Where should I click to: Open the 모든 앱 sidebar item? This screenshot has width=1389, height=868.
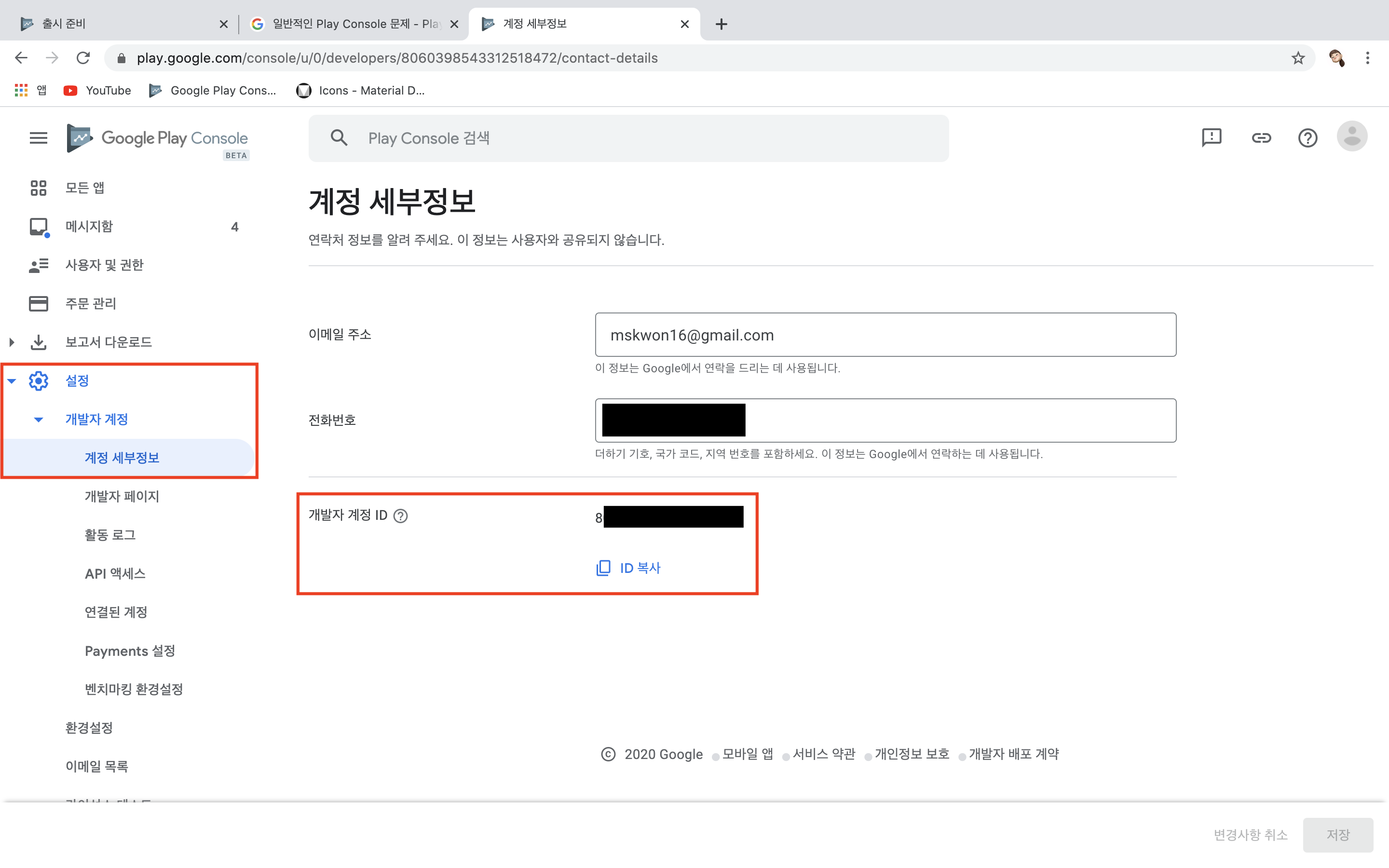tap(85, 188)
